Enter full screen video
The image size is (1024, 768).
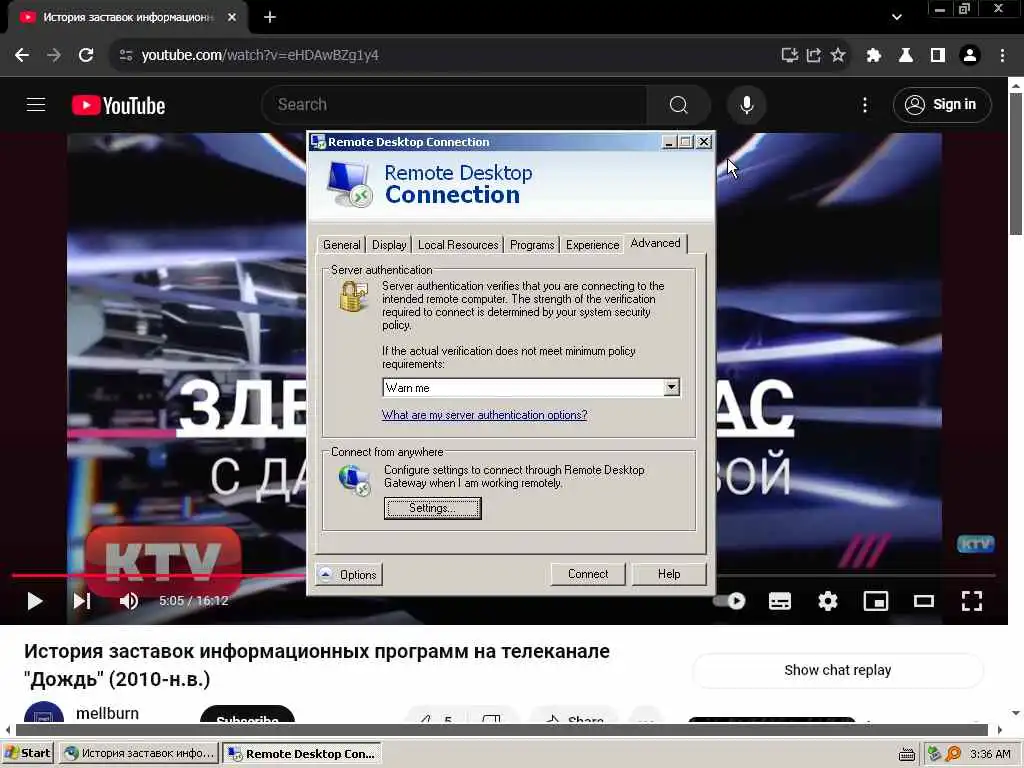pyautogui.click(x=972, y=601)
